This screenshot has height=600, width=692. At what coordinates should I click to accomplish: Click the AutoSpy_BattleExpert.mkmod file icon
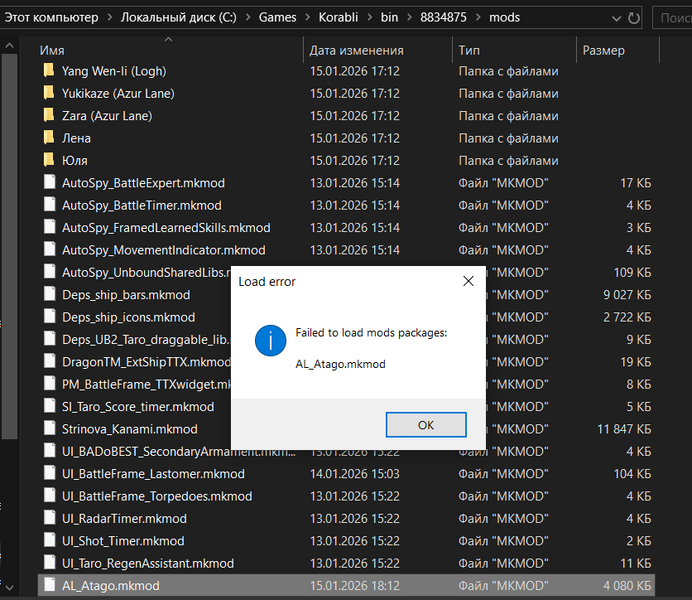pos(48,183)
